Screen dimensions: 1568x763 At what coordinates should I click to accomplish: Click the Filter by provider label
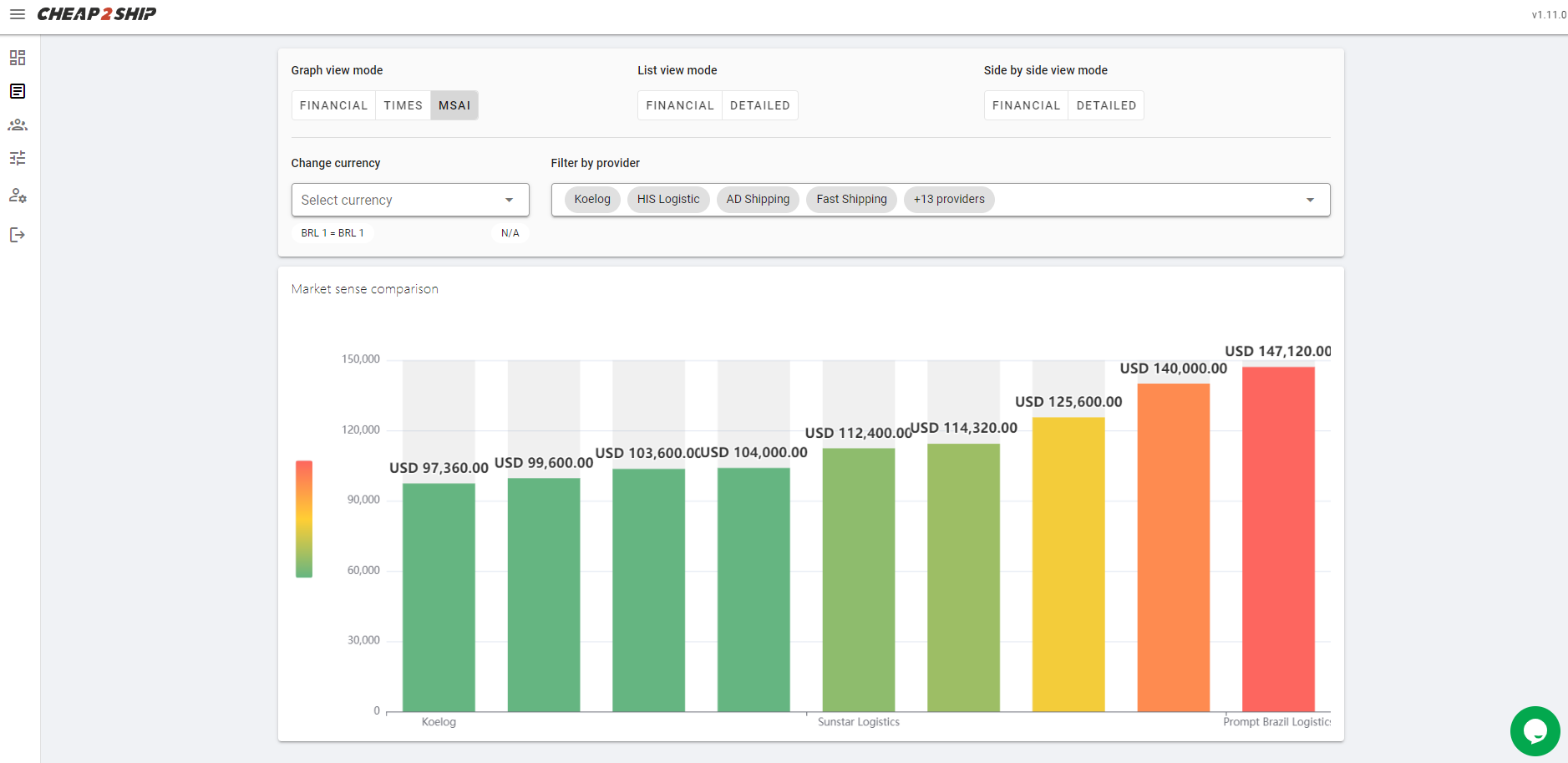(x=596, y=163)
